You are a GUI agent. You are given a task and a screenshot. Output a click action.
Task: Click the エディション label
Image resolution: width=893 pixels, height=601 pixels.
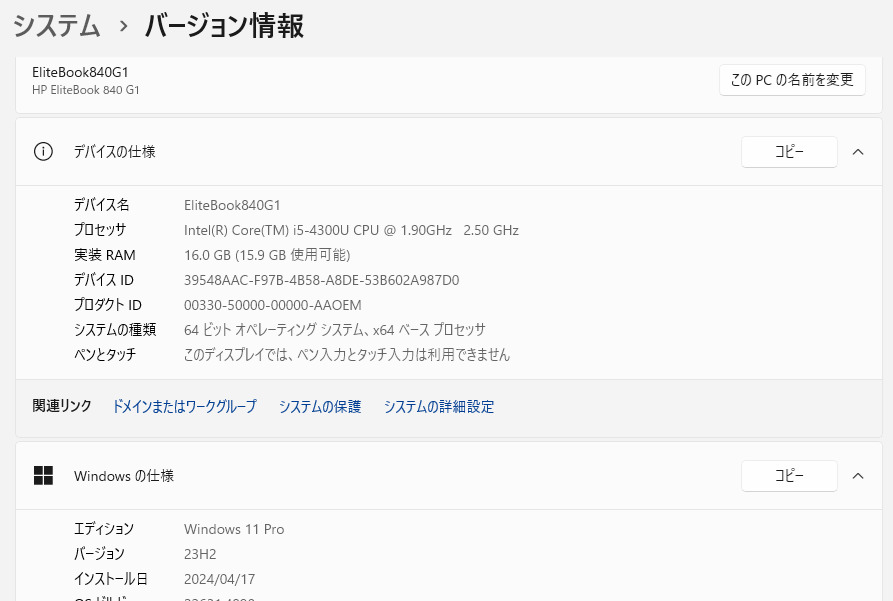(x=104, y=529)
